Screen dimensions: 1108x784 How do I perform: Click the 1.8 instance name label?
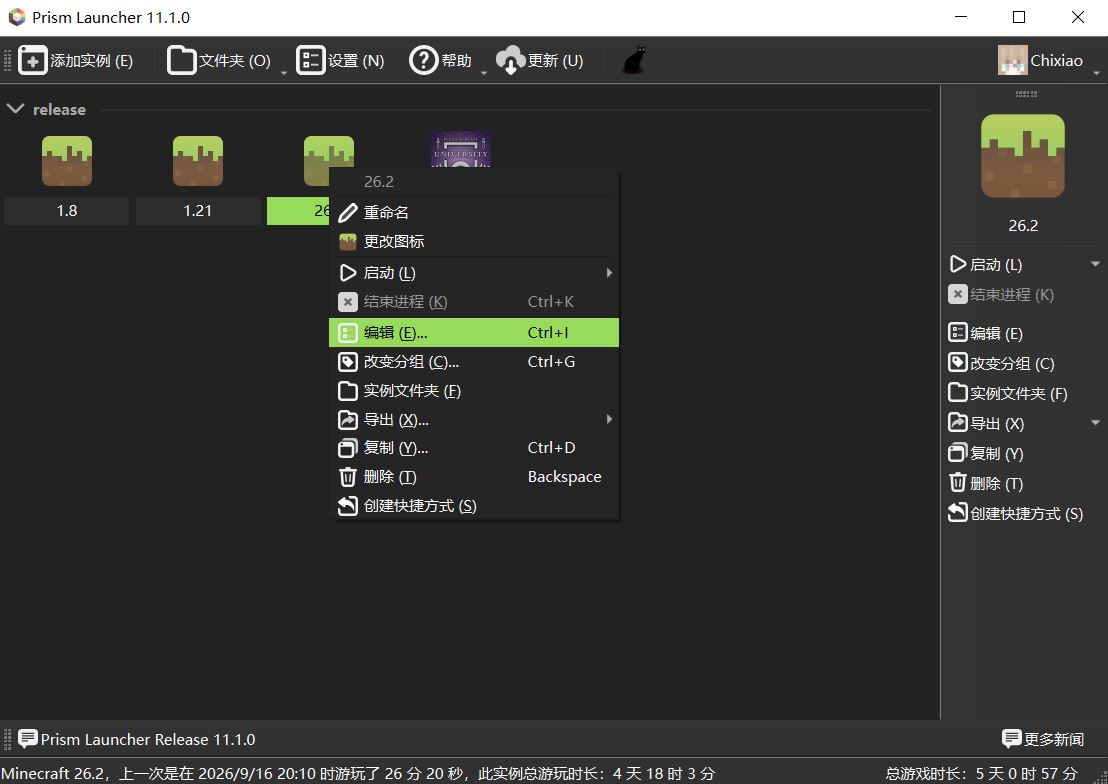[66, 211]
